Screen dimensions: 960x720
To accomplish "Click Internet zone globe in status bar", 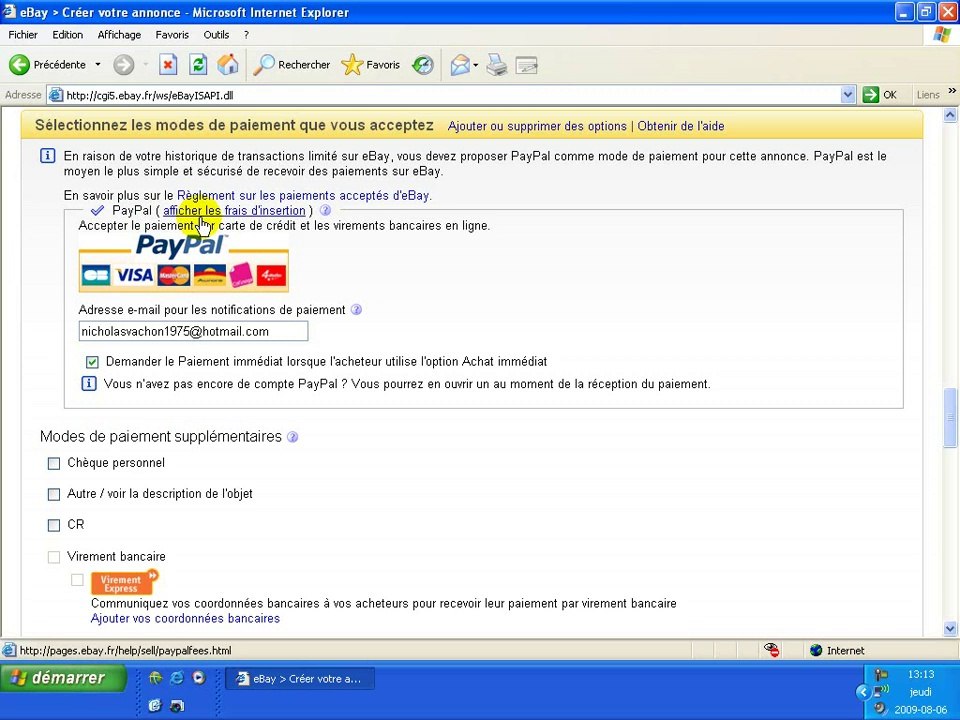I will (x=816, y=650).
